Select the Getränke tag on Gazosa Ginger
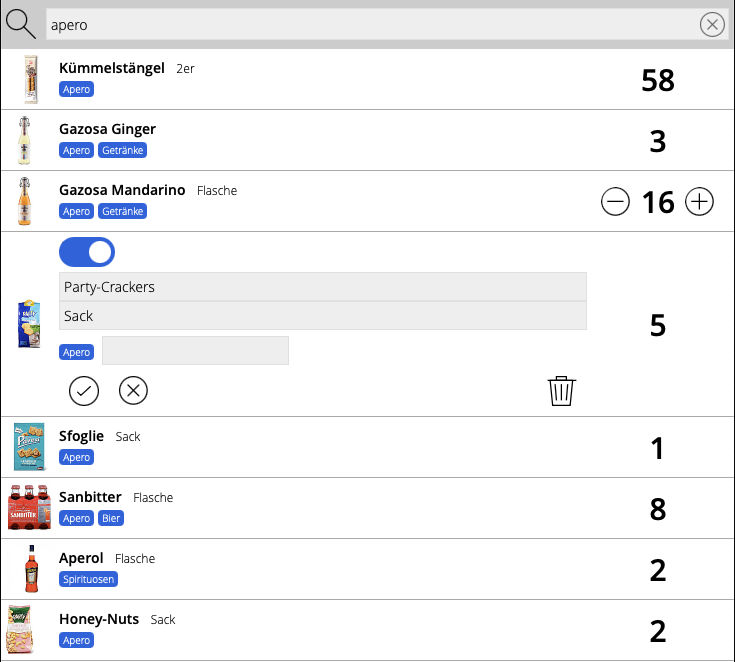Viewport: 735px width, 662px height. pos(122,151)
